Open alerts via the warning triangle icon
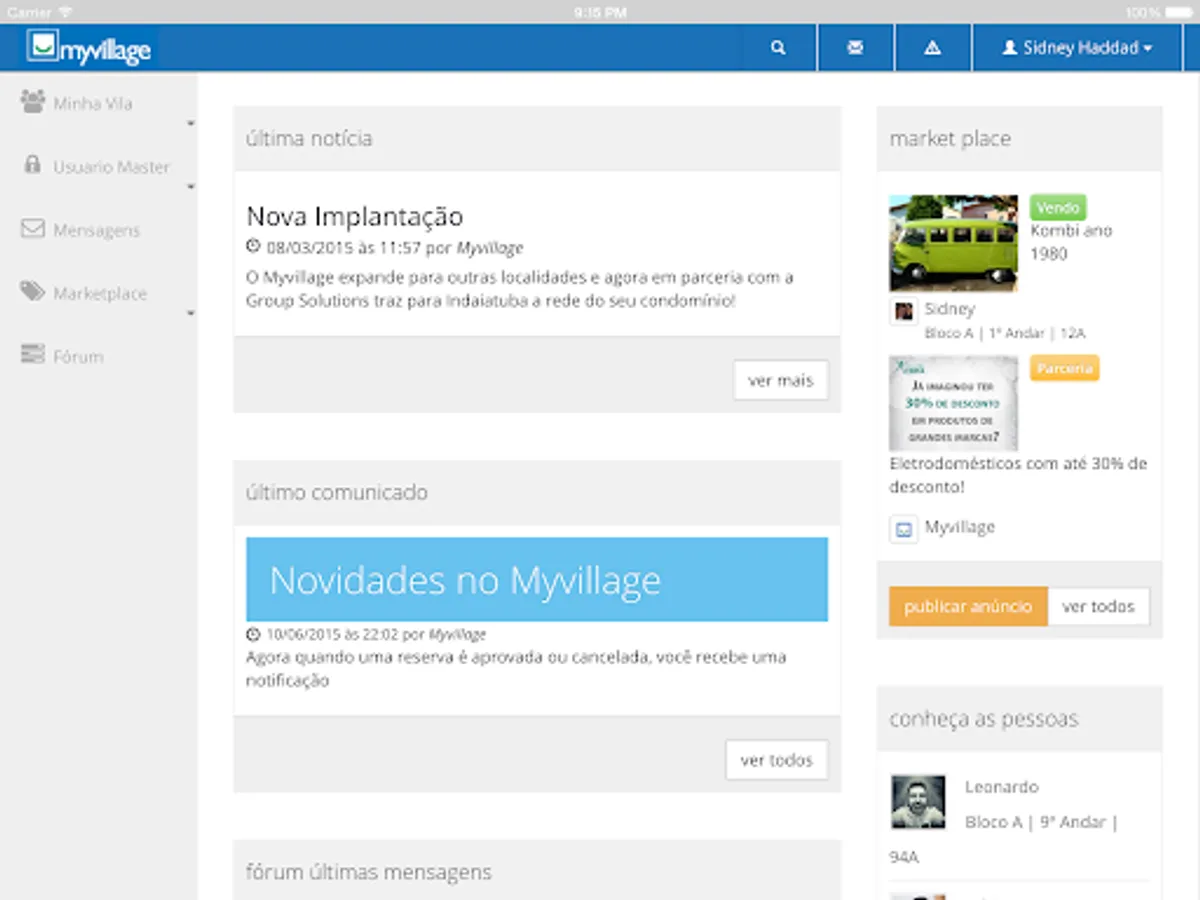Viewport: 1200px width, 900px height. pos(932,47)
